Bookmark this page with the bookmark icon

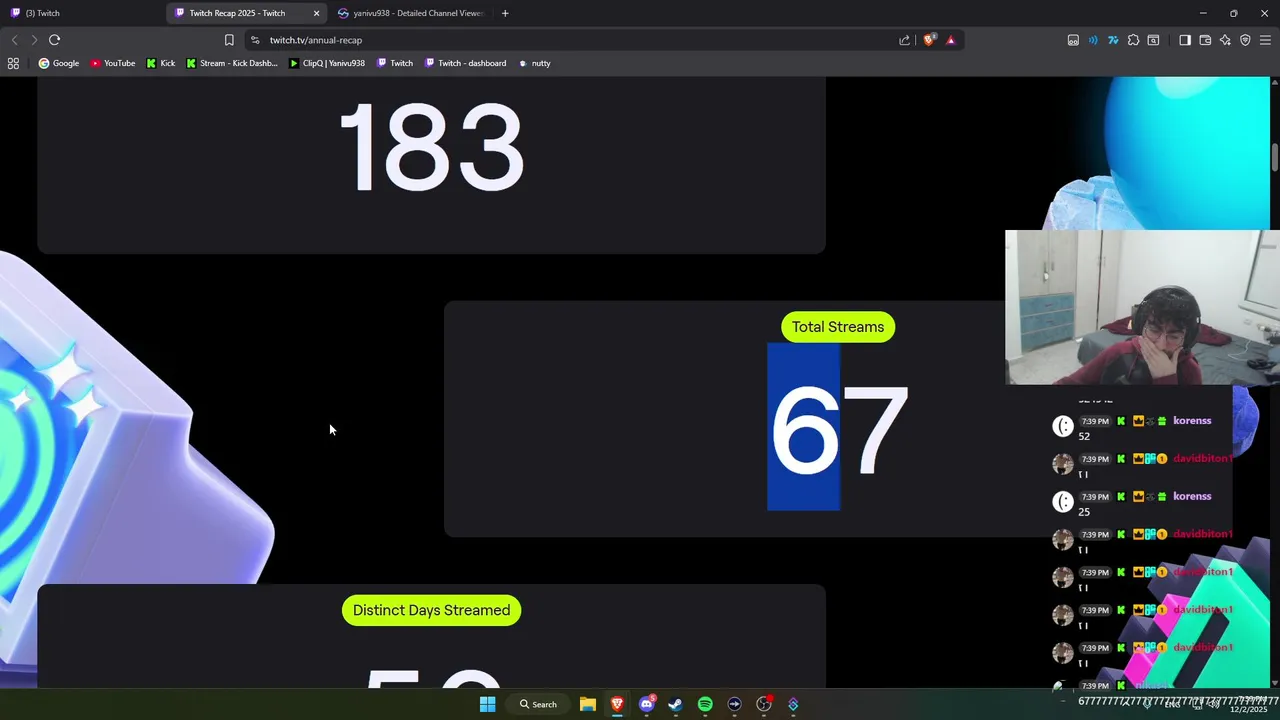click(x=229, y=40)
